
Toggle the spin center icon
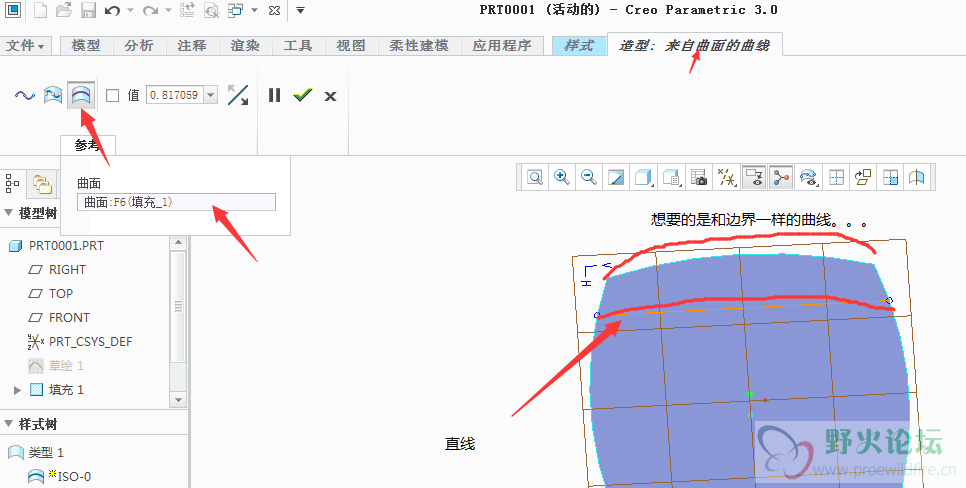[x=781, y=178]
